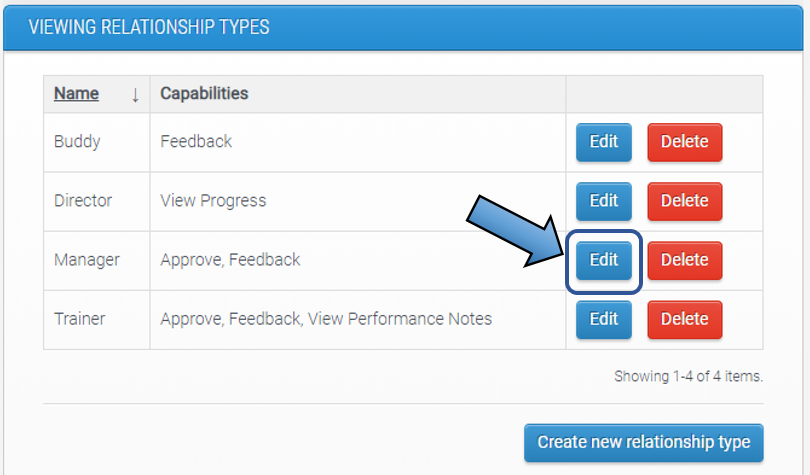Sort the table by Name column
Image resolution: width=810 pixels, height=475 pixels.
click(76, 94)
